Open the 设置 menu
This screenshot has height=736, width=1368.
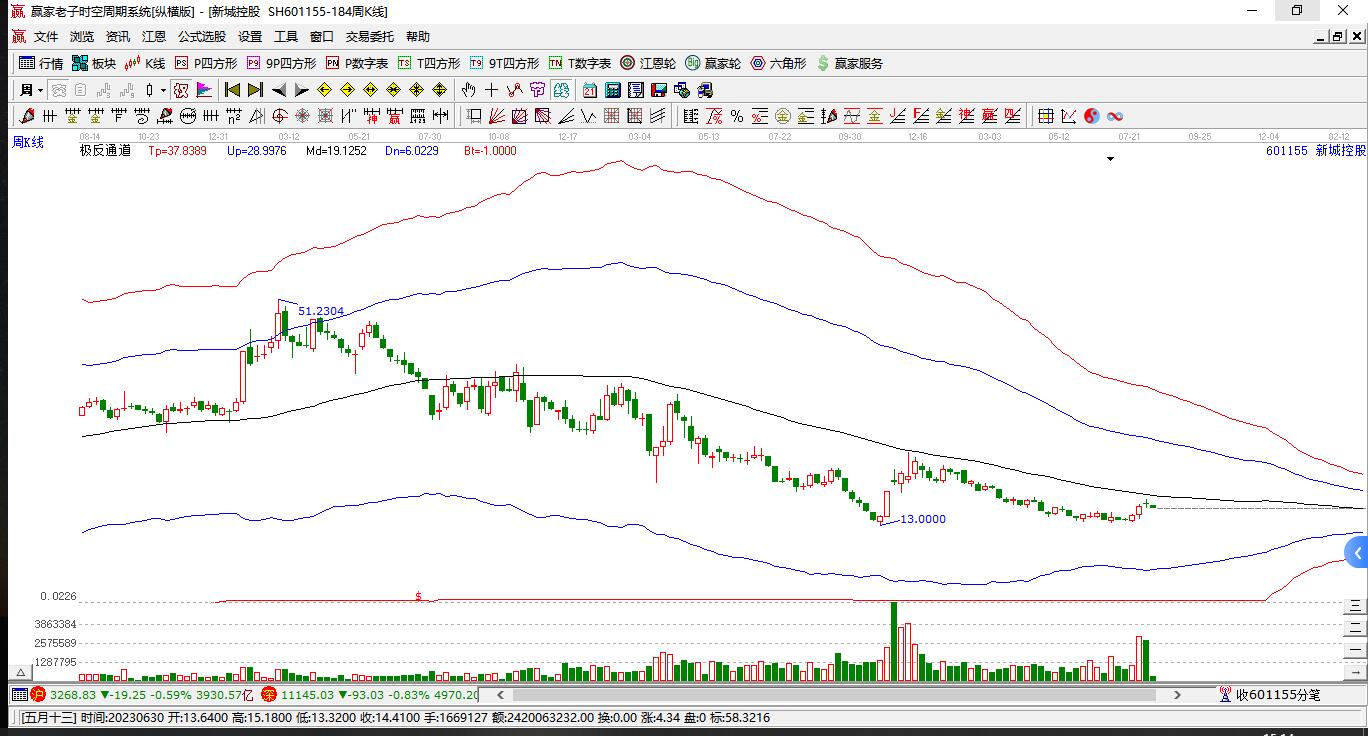(250, 37)
